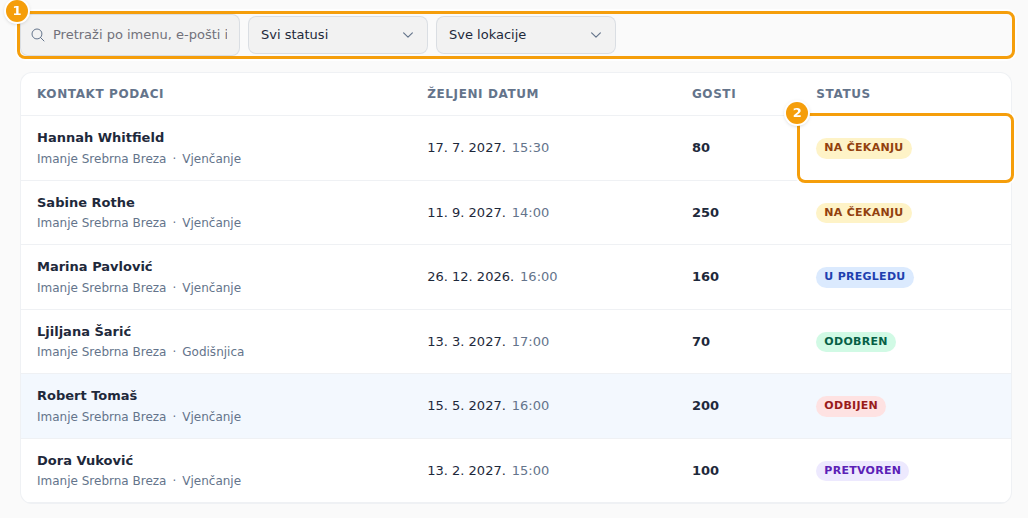Click 'Imanje Srebrna Breza · Godišnjica' under Ljiljana Šarić

click(x=140, y=352)
